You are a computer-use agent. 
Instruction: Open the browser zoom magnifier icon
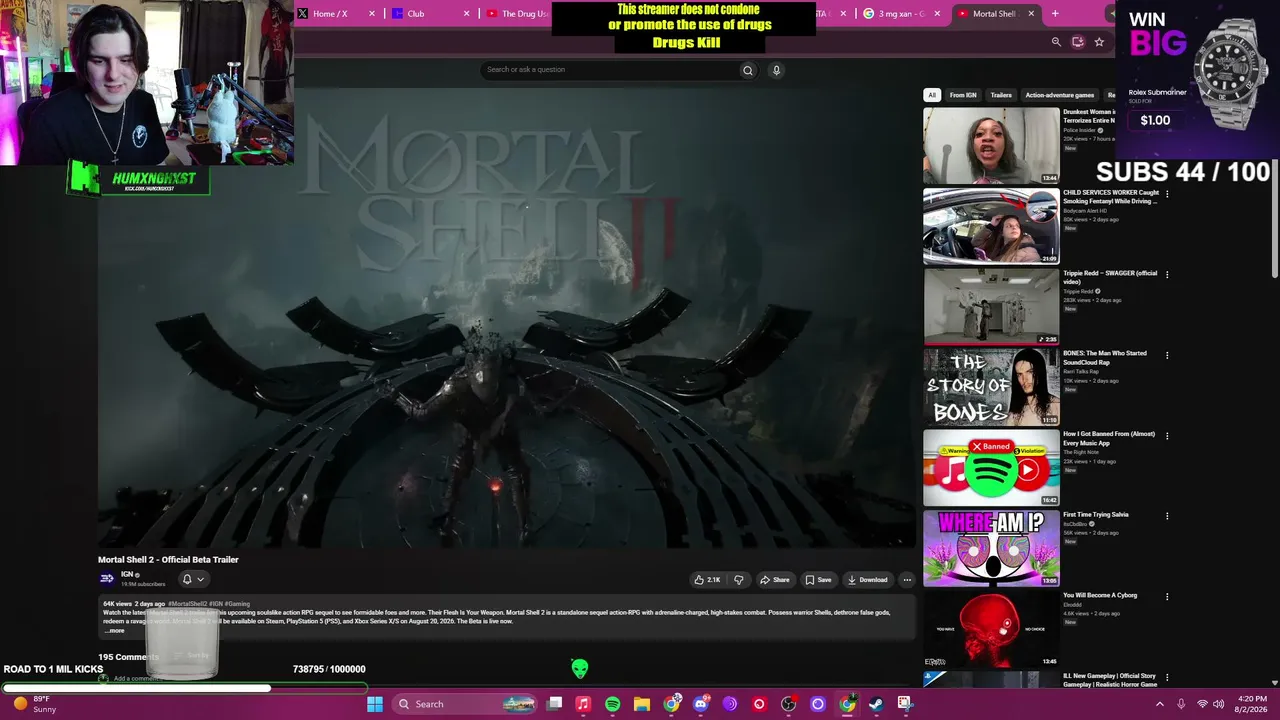[x=1056, y=42]
